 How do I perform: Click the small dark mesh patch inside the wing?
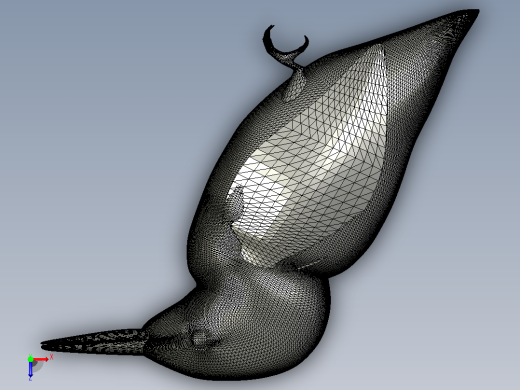click(237, 198)
